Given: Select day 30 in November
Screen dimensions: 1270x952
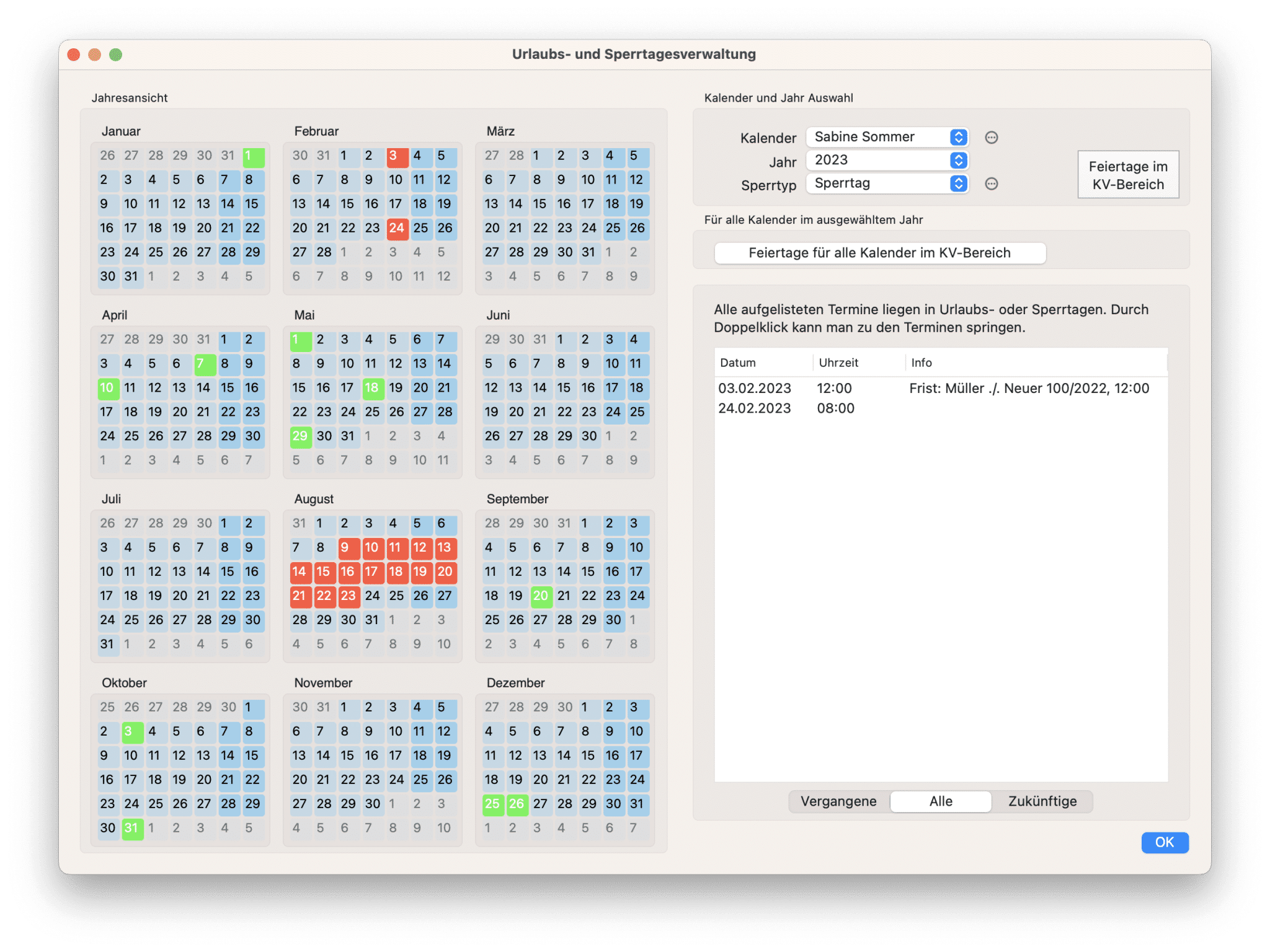Looking at the screenshot, I should tap(373, 804).
